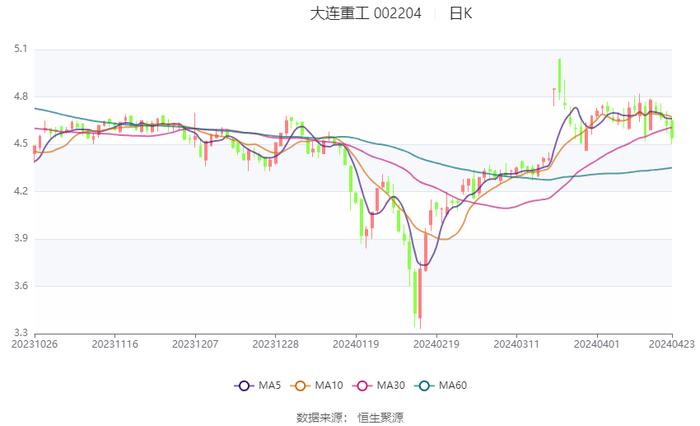The width and height of the screenshot is (700, 426).
Task: Click the tallest green candlestick peaking above 5.0
Action: tap(559, 75)
